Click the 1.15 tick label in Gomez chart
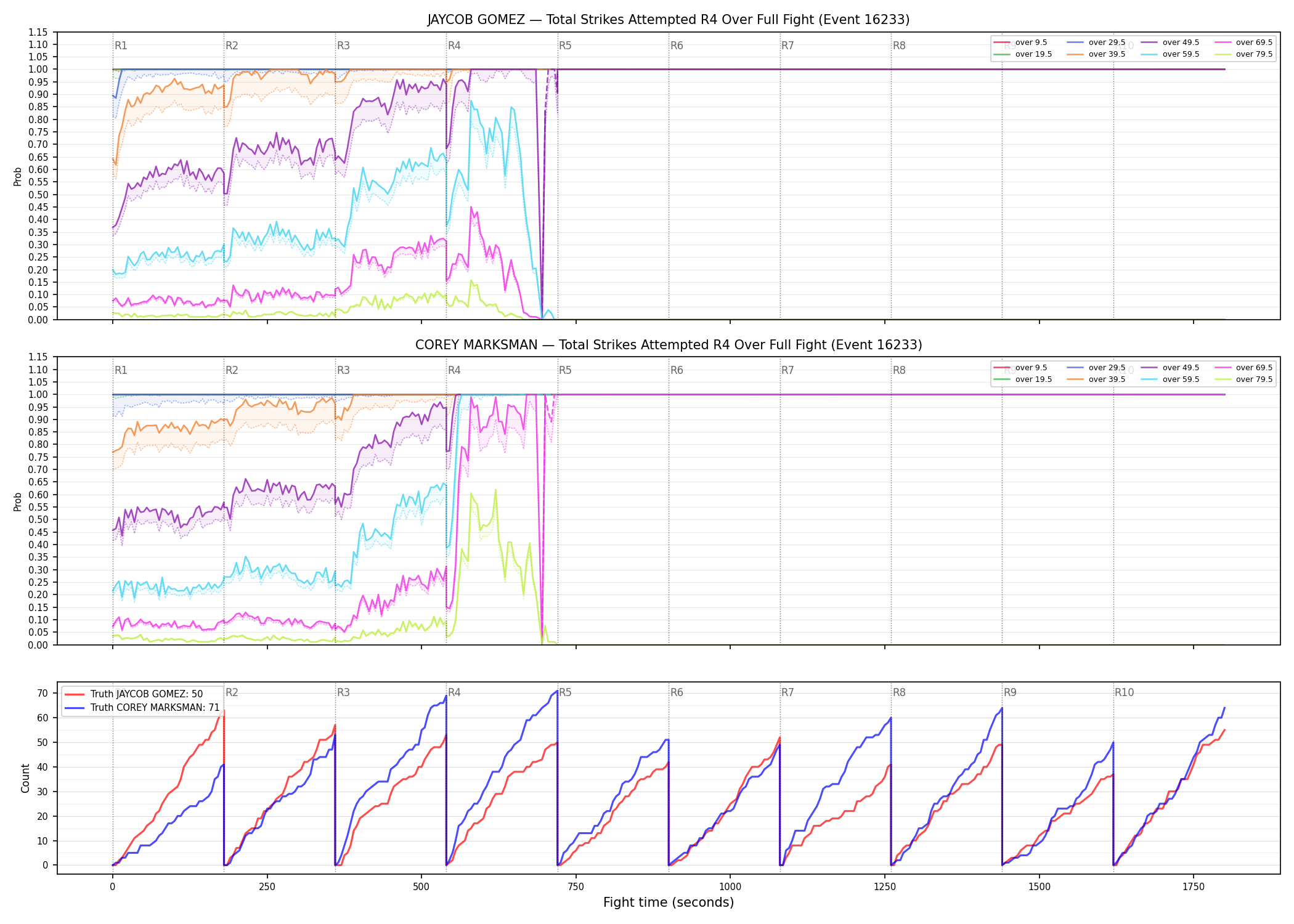The width and height of the screenshot is (1294, 924). 38,32
